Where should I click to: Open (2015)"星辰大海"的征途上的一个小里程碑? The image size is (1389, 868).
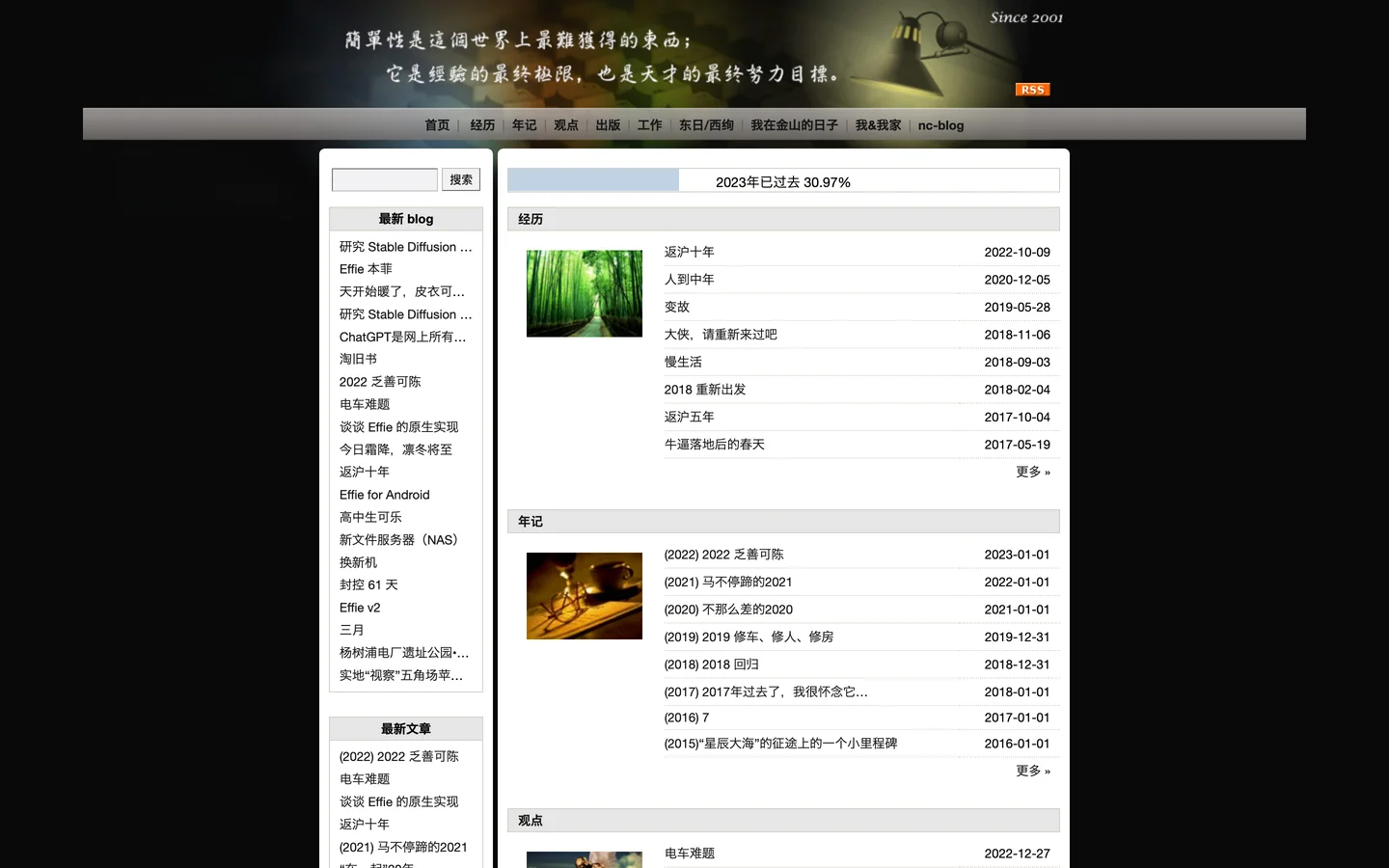pyautogui.click(x=780, y=744)
